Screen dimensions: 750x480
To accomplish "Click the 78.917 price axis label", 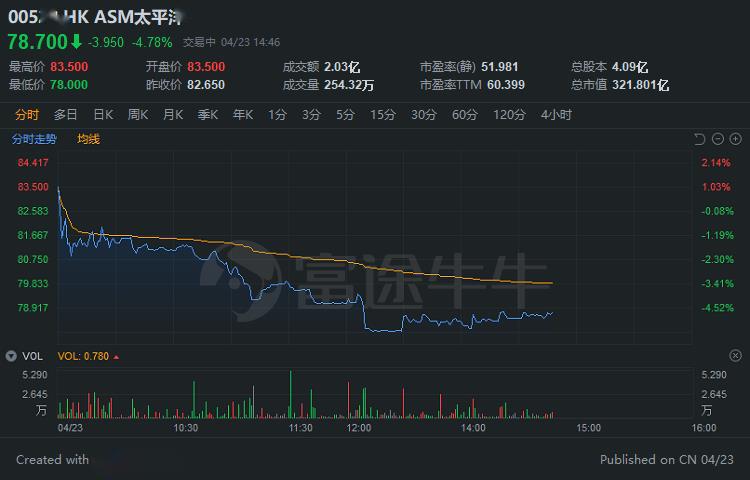I will [33, 307].
